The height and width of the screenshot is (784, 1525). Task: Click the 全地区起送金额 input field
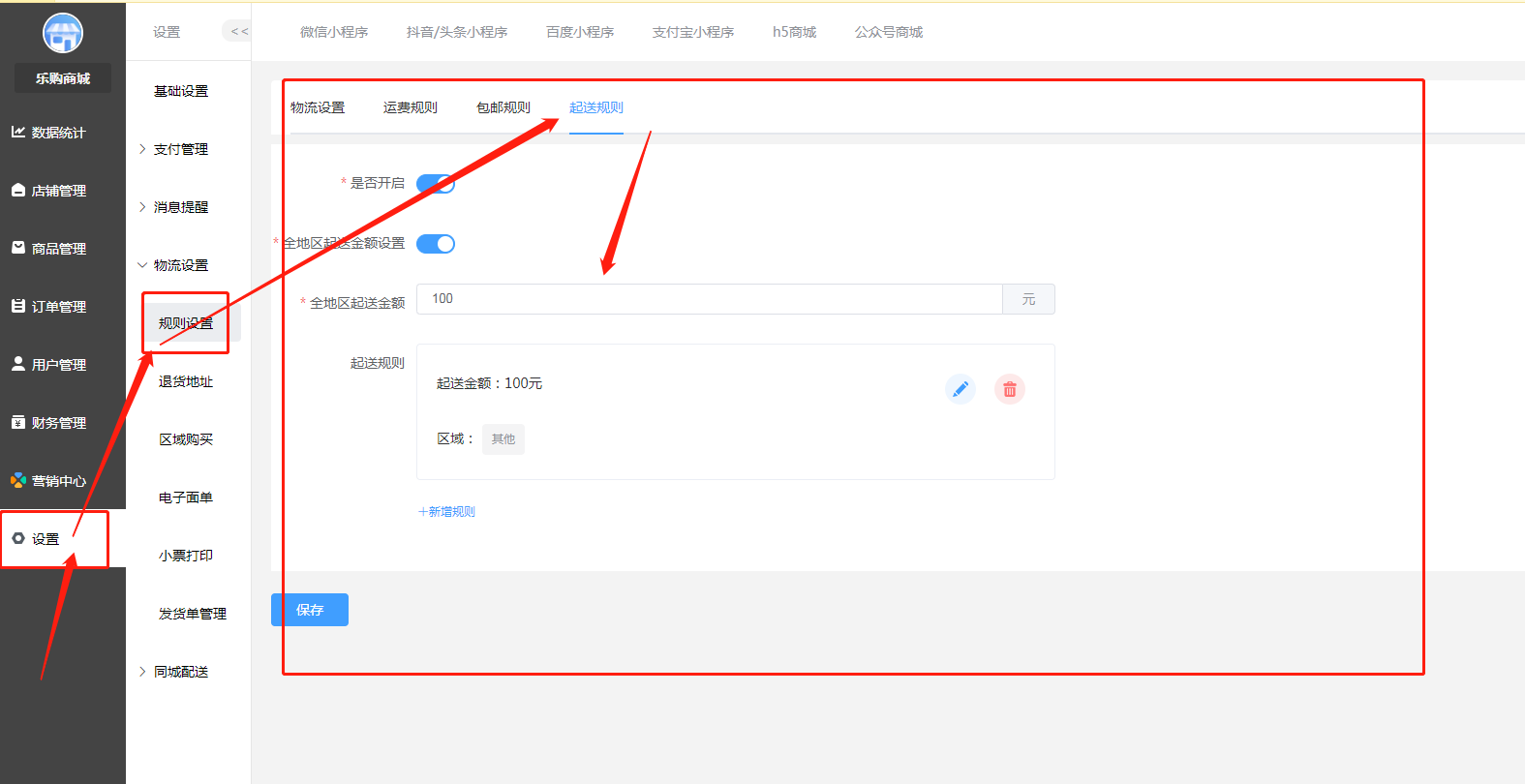pos(710,299)
